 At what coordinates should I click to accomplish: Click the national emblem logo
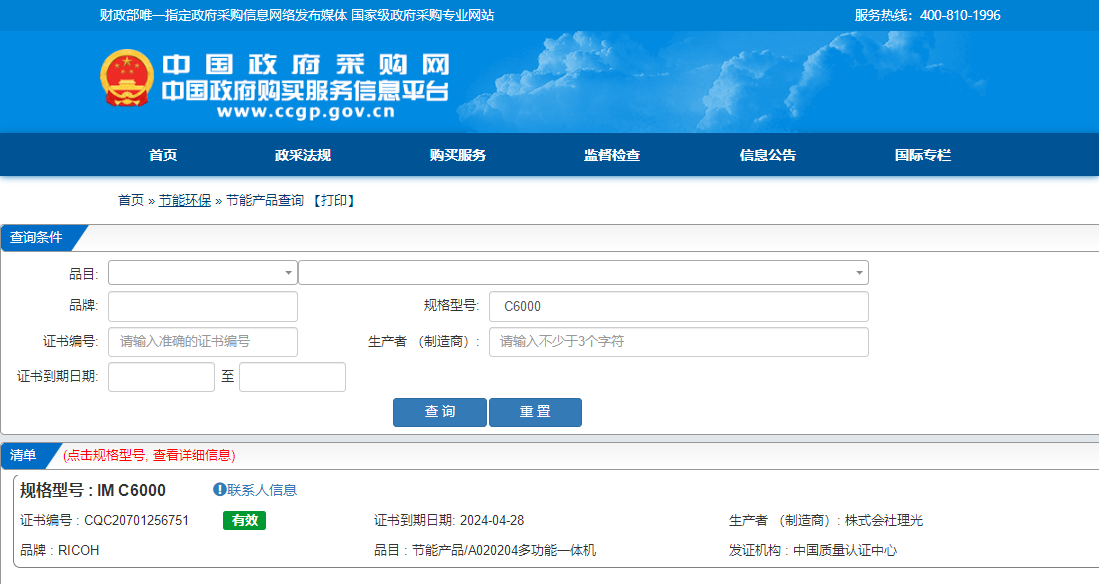coord(126,78)
